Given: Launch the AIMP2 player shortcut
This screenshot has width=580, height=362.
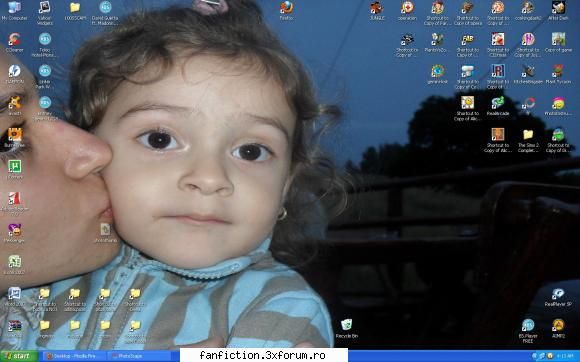Looking at the screenshot, I should pos(558,329).
